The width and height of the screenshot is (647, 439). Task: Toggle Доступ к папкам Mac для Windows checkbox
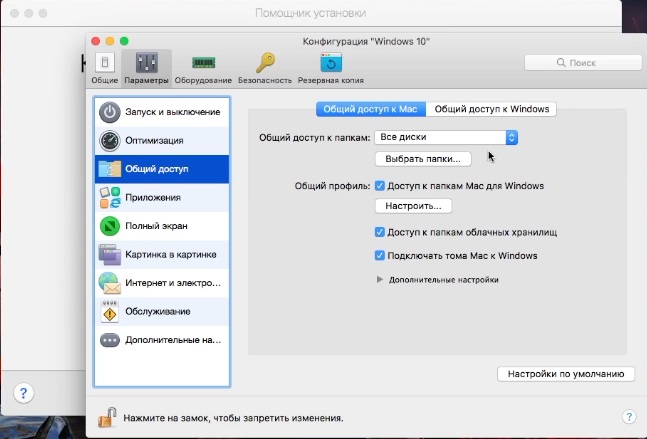(380, 186)
